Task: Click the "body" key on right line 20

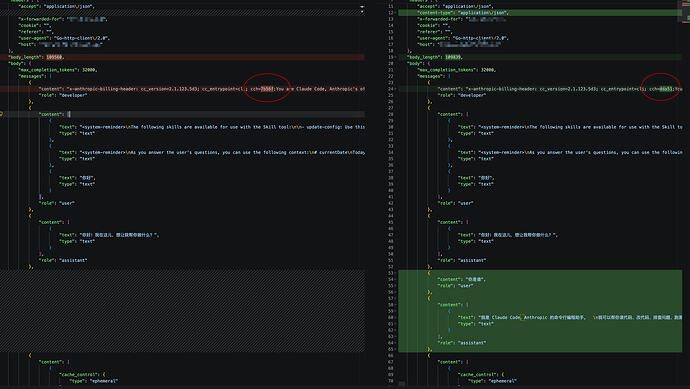Action: pyautogui.click(x=415, y=63)
